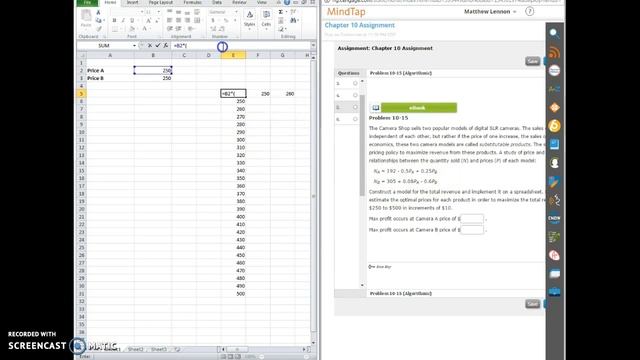Open the Matthew Lennon account dropdown
640x360 pixels.
[x=490, y=11]
